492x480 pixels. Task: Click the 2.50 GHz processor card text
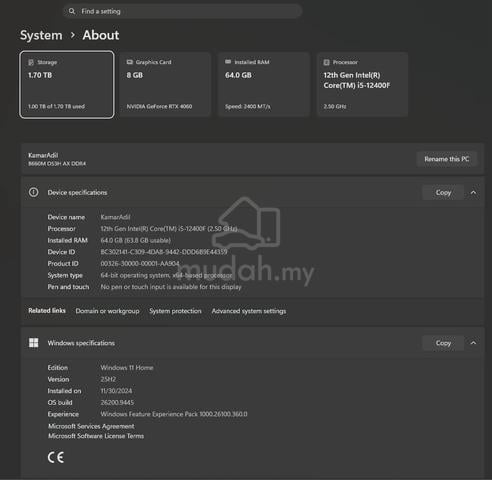[x=335, y=107]
